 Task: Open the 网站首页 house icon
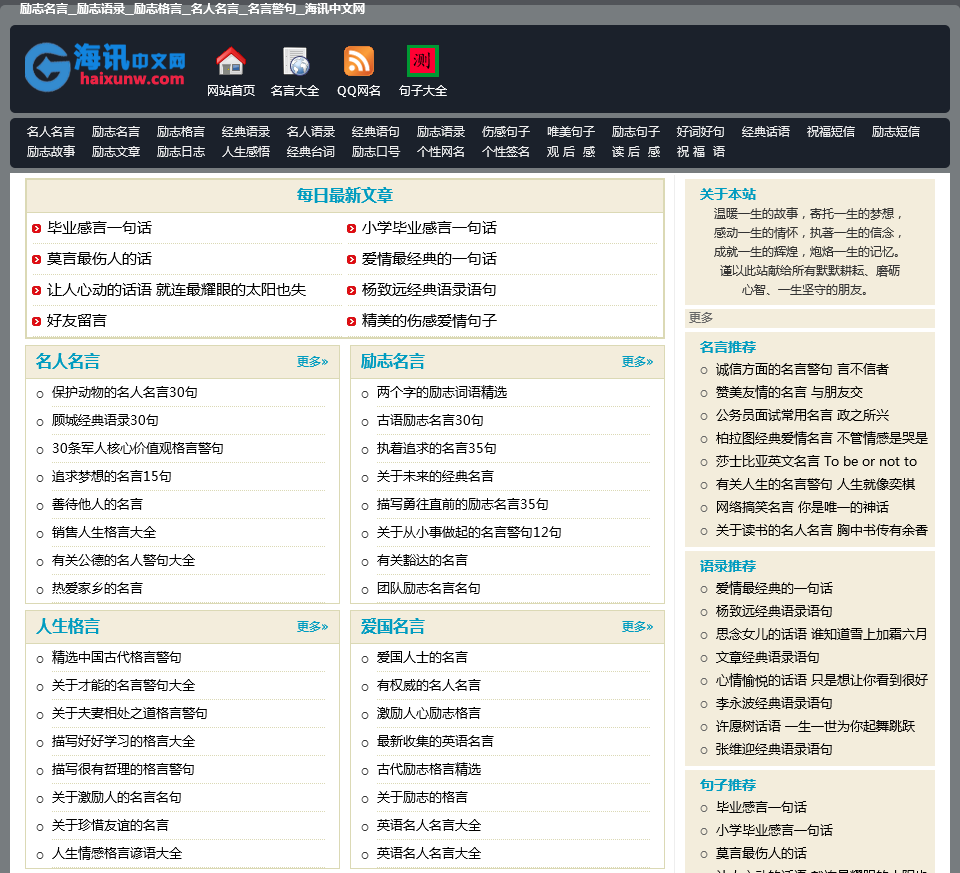click(231, 61)
